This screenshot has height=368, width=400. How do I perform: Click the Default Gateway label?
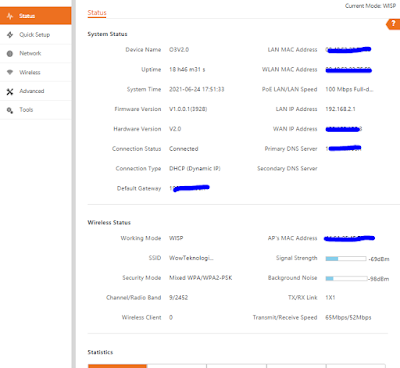[x=139, y=188]
